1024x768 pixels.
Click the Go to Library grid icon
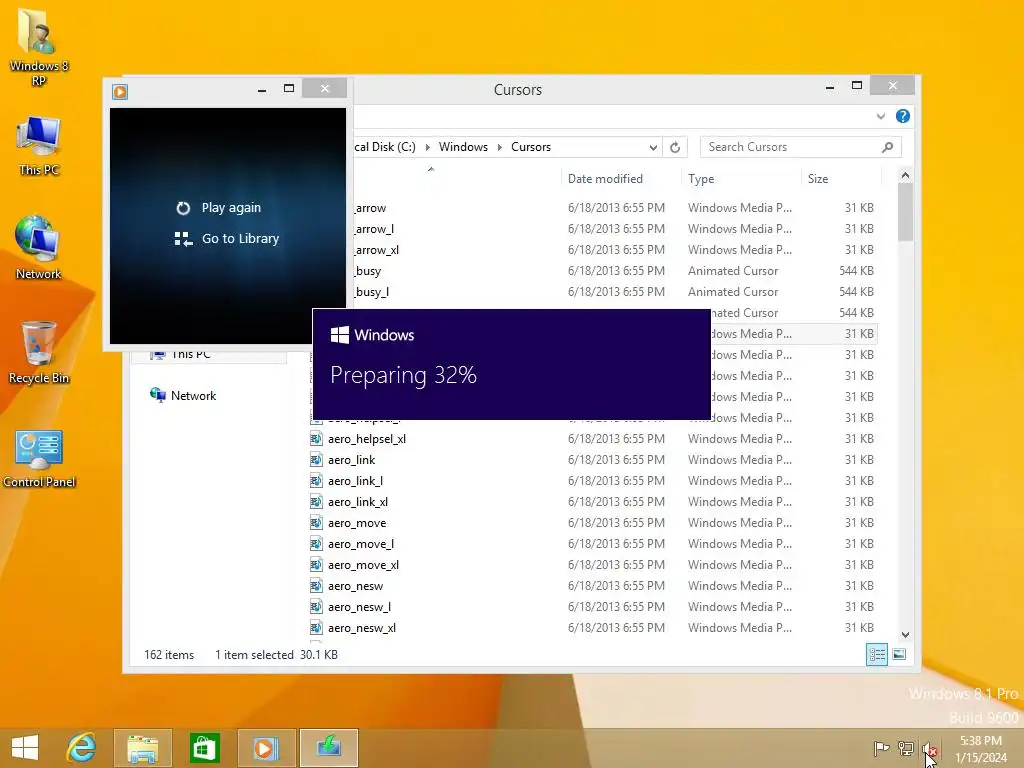pos(183,239)
